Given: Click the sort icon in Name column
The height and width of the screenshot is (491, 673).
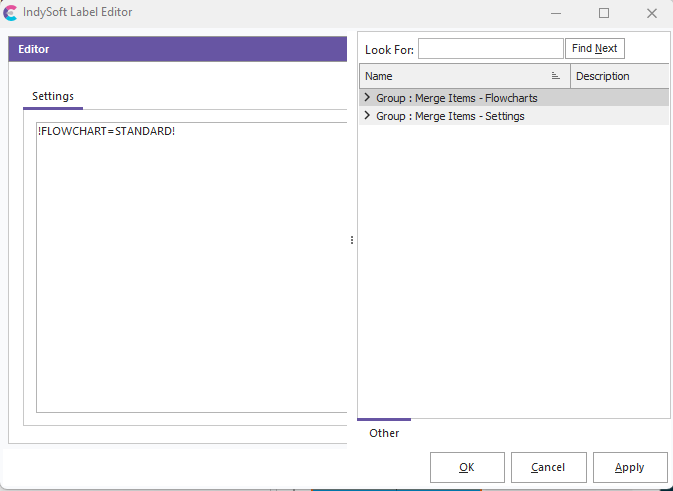Looking at the screenshot, I should click(555, 76).
